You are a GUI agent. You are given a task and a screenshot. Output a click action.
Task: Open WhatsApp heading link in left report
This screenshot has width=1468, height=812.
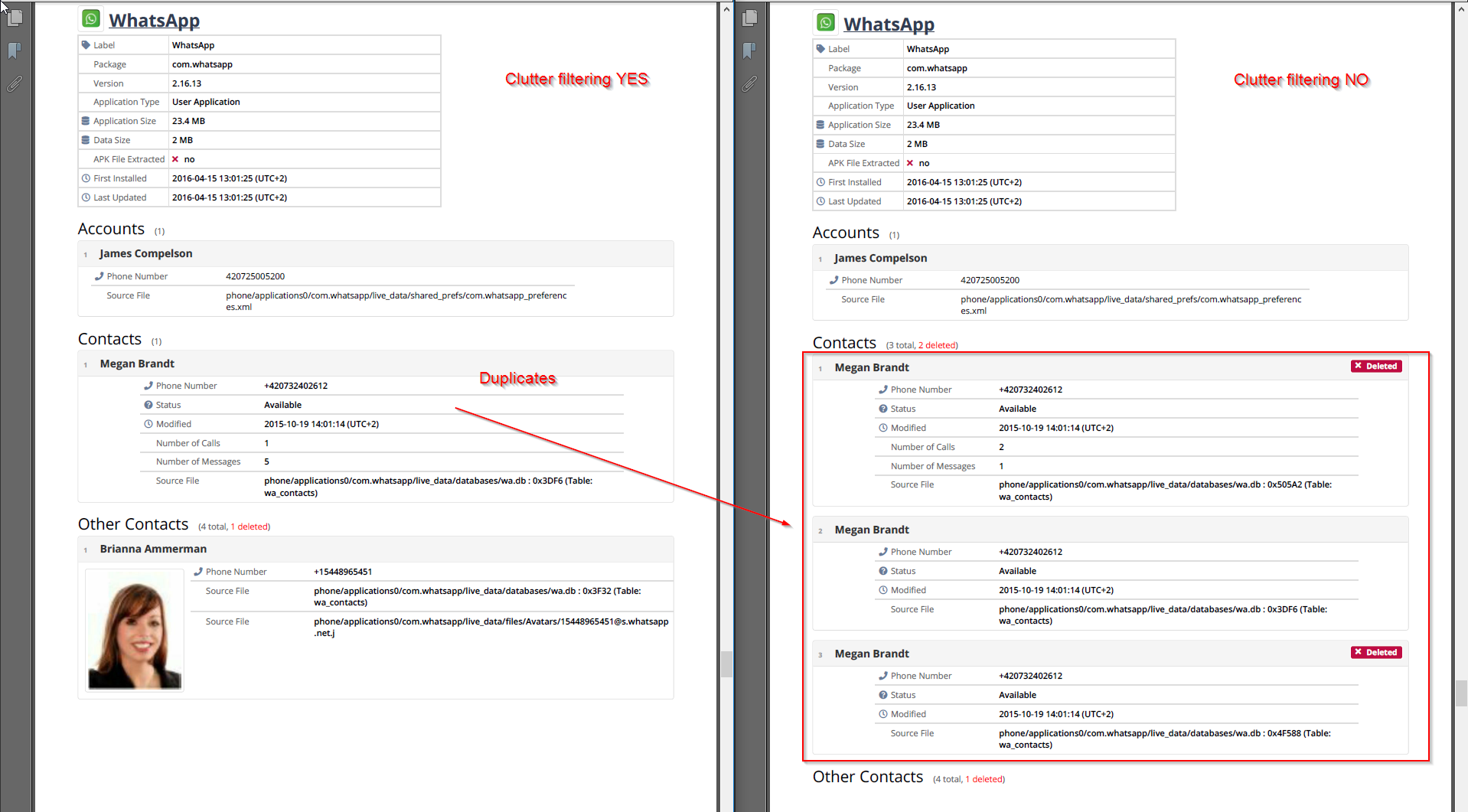tap(154, 21)
